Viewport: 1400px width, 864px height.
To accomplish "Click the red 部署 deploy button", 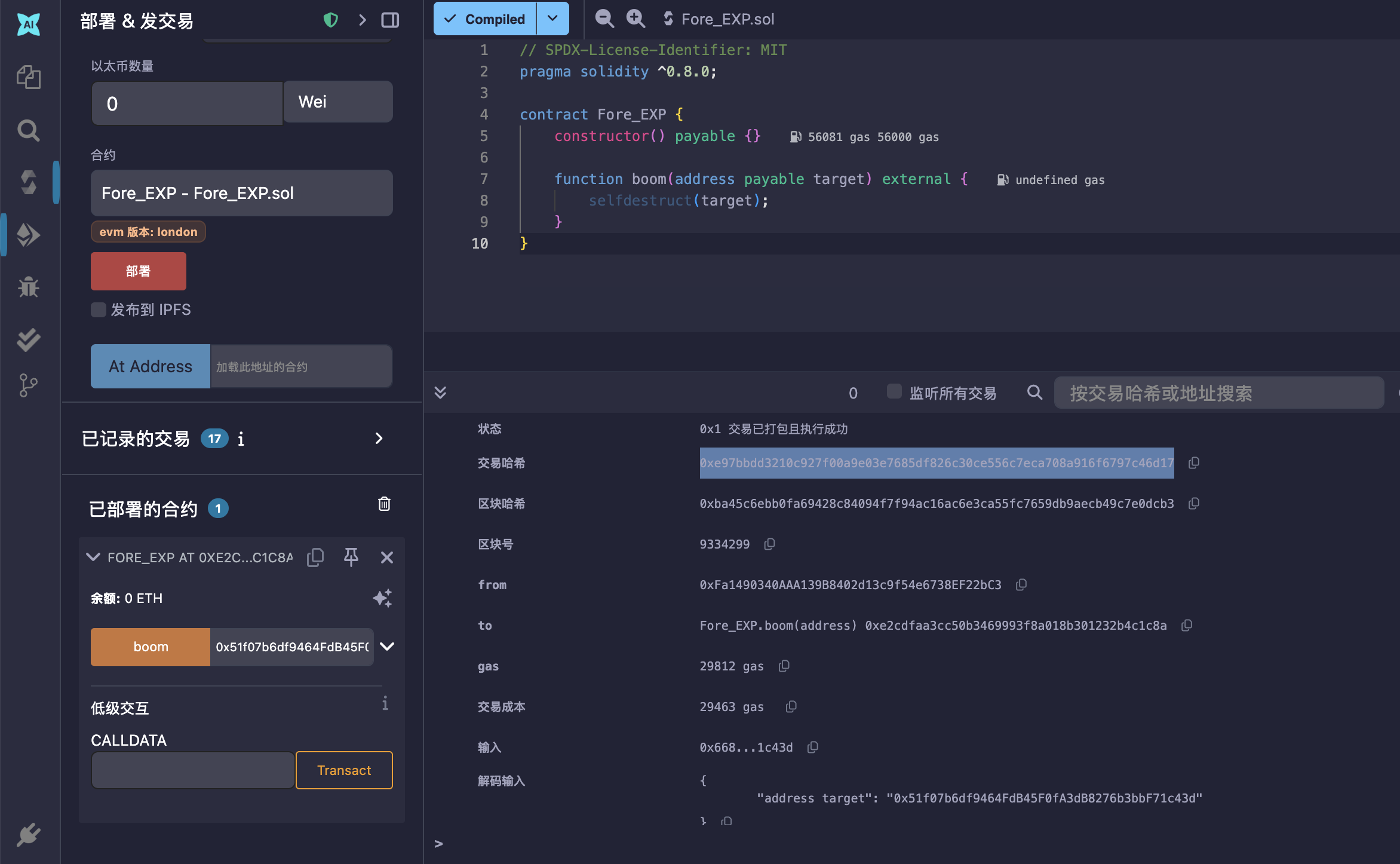I will coord(138,271).
